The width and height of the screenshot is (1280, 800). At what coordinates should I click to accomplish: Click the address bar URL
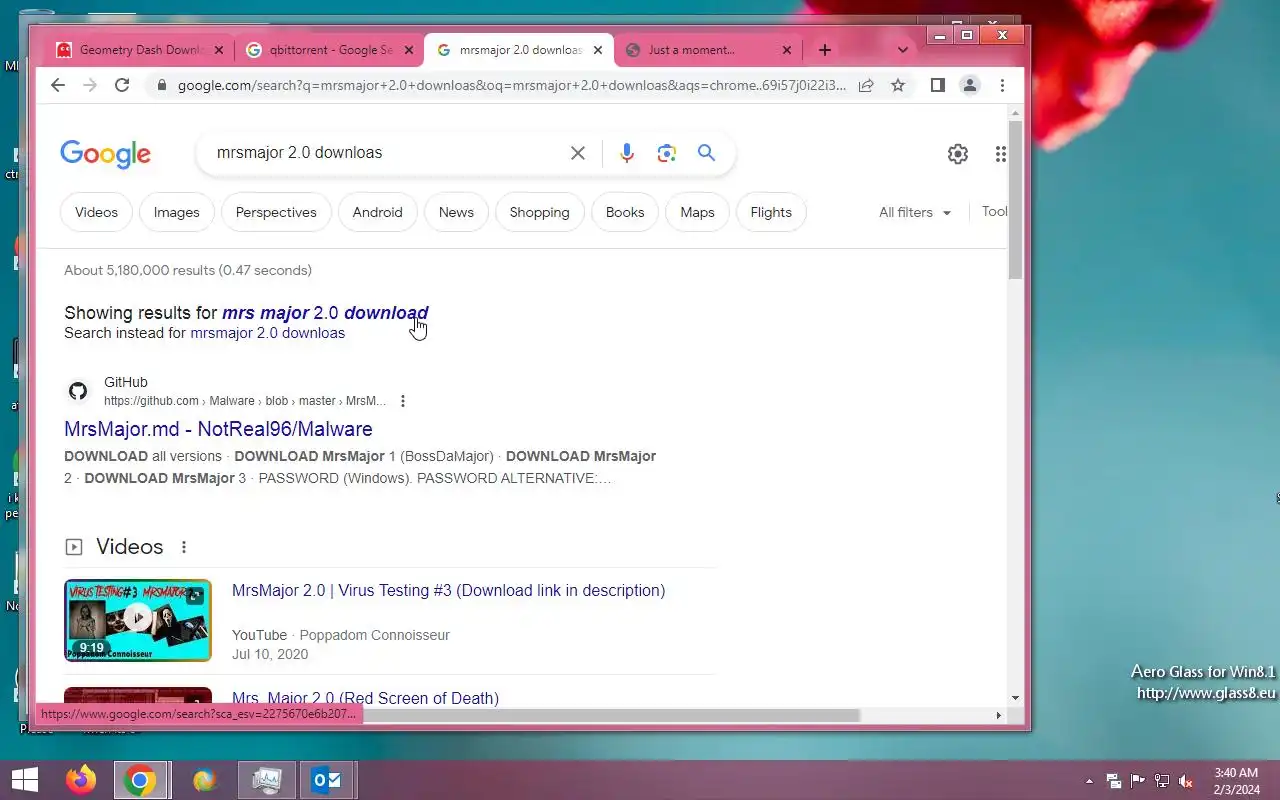[511, 85]
